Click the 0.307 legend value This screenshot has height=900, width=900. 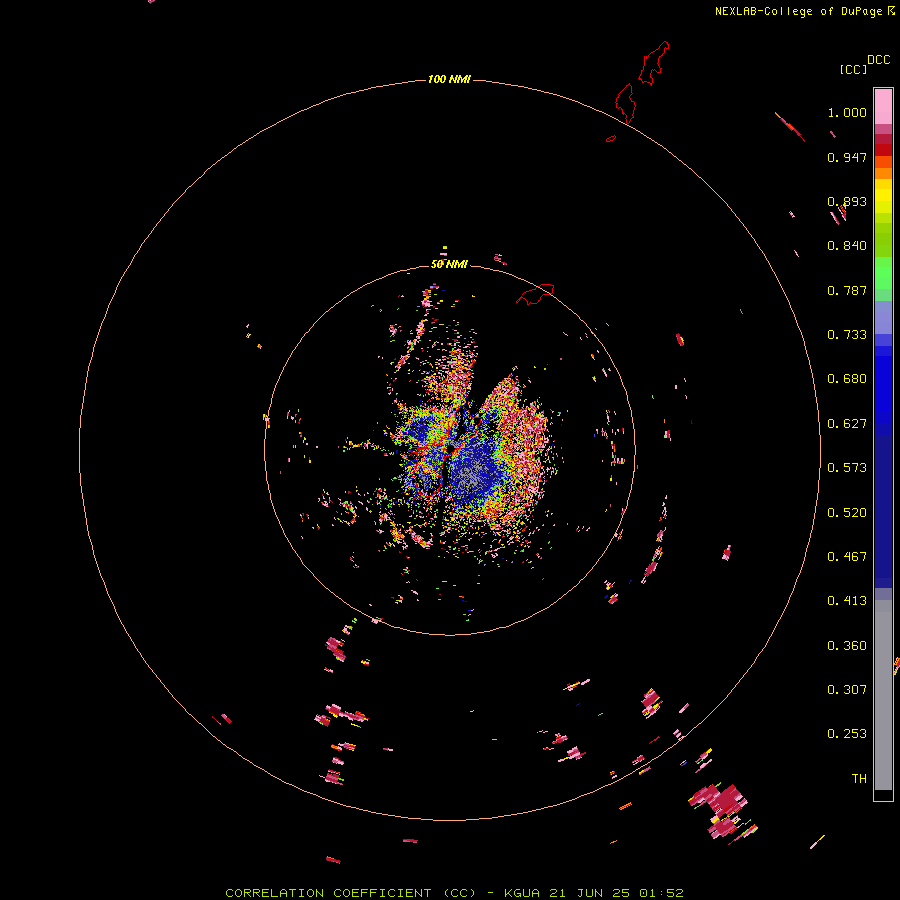tap(847, 690)
